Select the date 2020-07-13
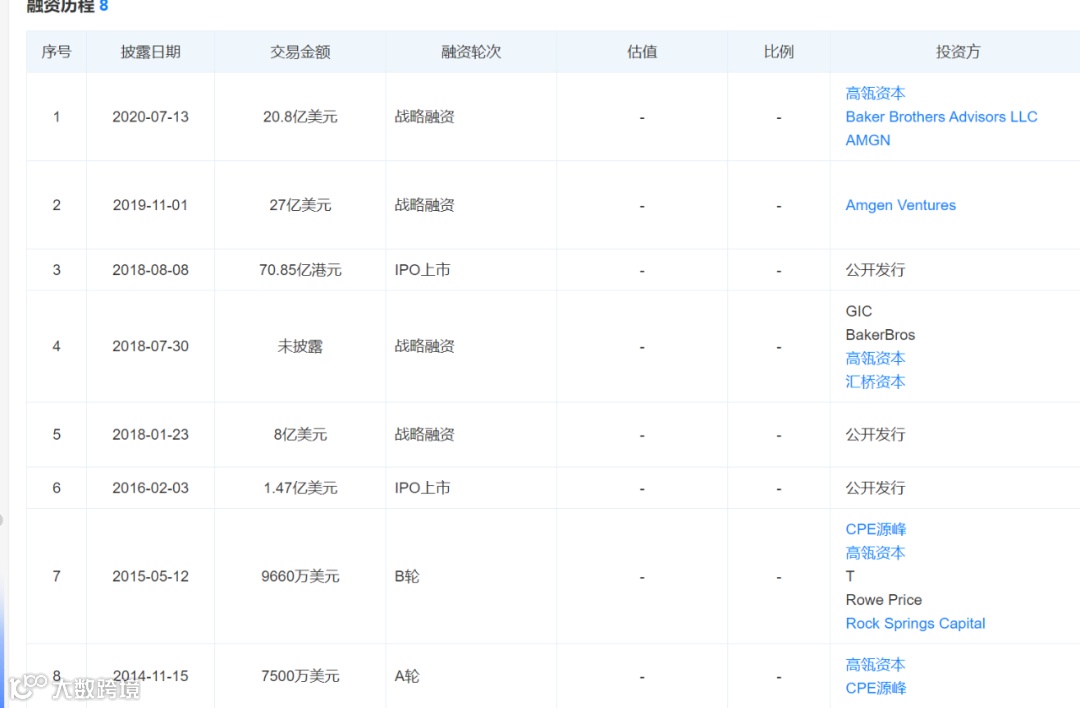This screenshot has width=1080, height=708. click(150, 116)
